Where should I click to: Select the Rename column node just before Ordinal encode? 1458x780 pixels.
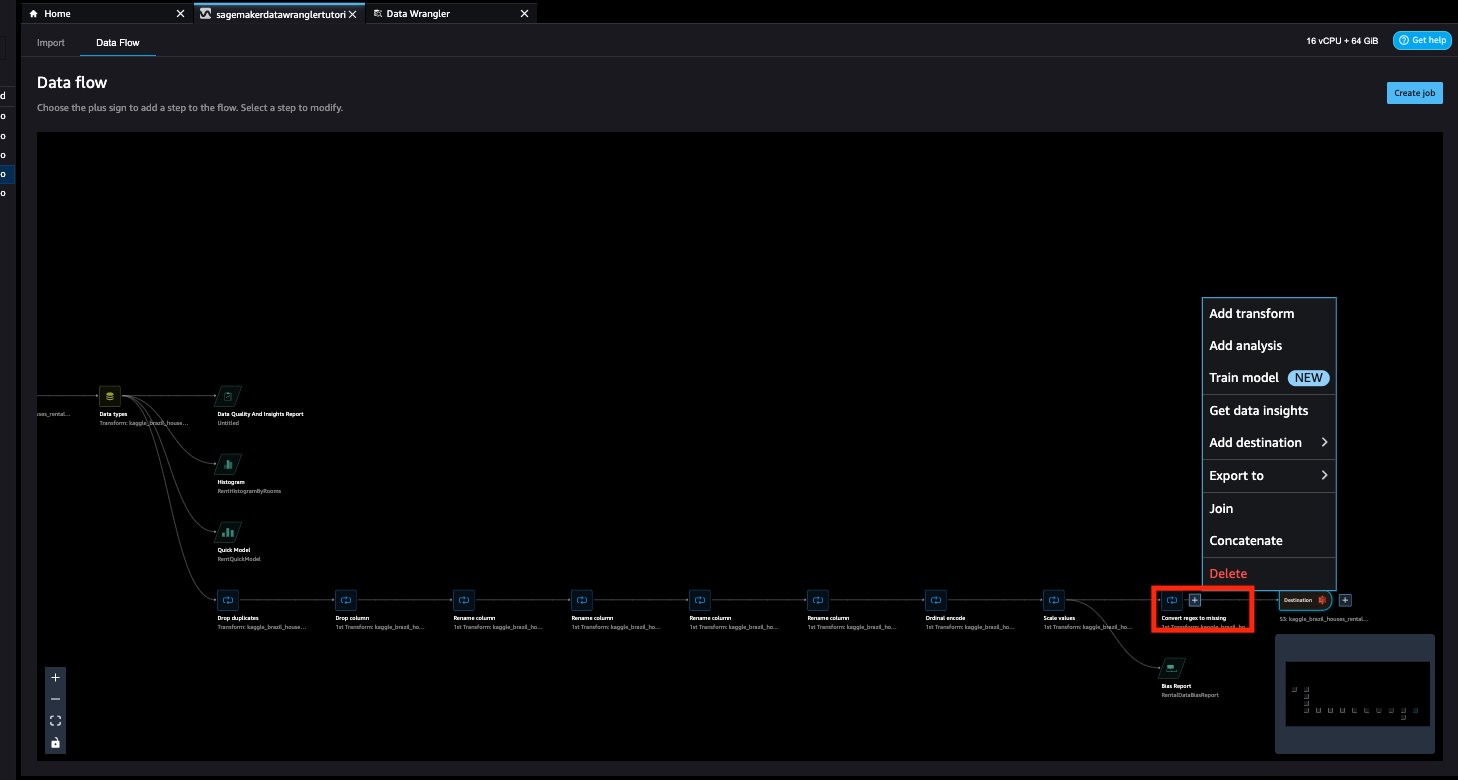click(818, 600)
